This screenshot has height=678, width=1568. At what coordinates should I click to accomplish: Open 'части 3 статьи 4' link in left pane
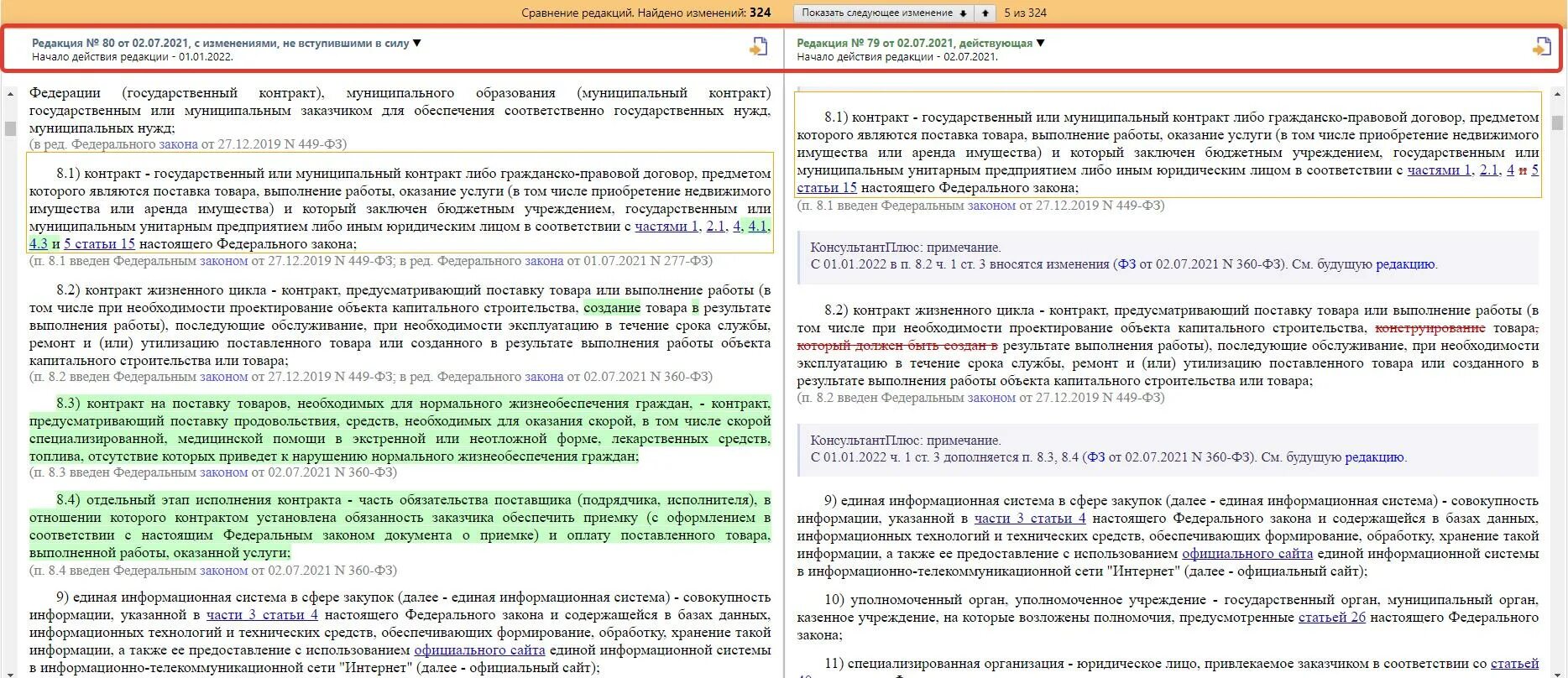(x=262, y=614)
